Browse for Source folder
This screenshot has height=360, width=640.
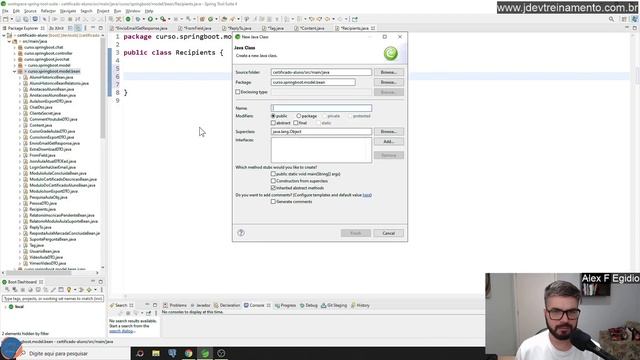tap(389, 72)
